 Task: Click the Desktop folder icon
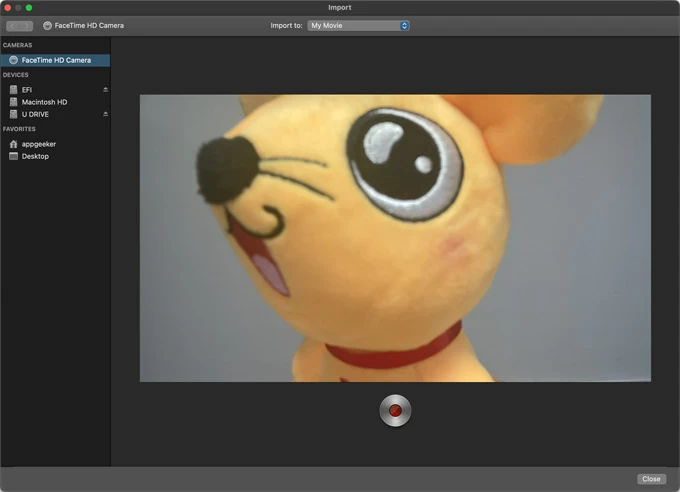pos(13,156)
